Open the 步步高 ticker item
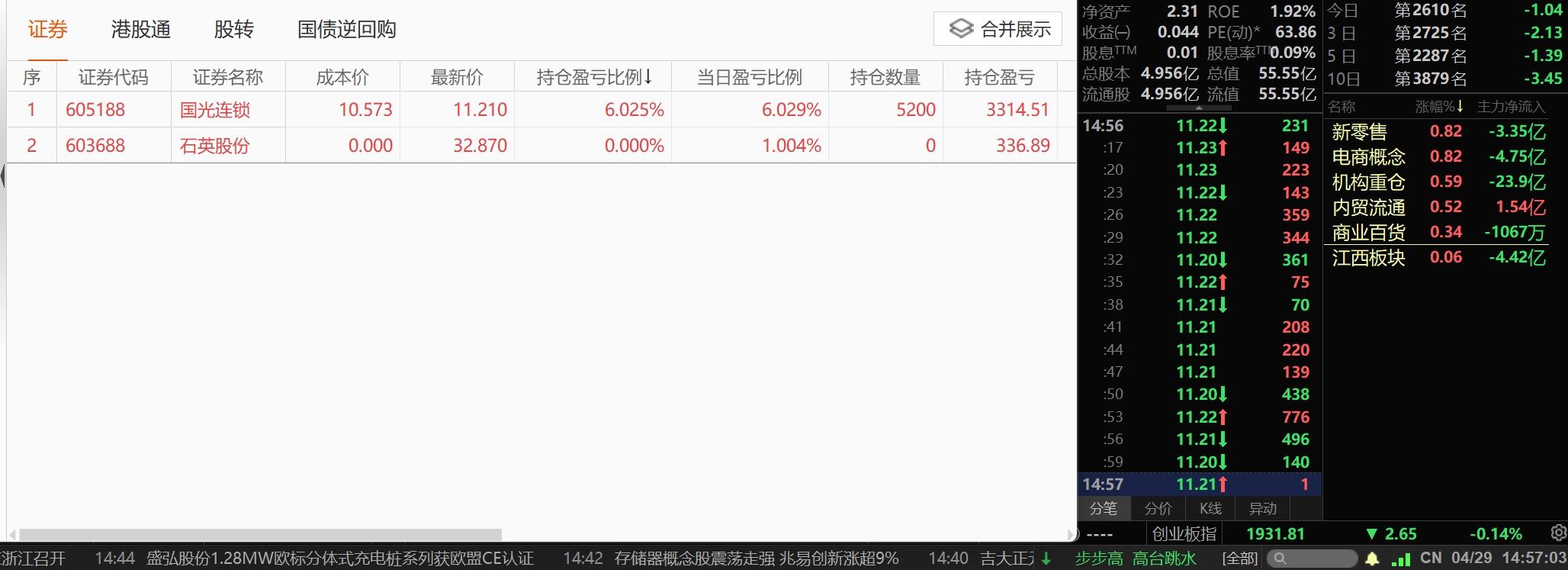This screenshot has height=570, width=1568. [x=1099, y=559]
